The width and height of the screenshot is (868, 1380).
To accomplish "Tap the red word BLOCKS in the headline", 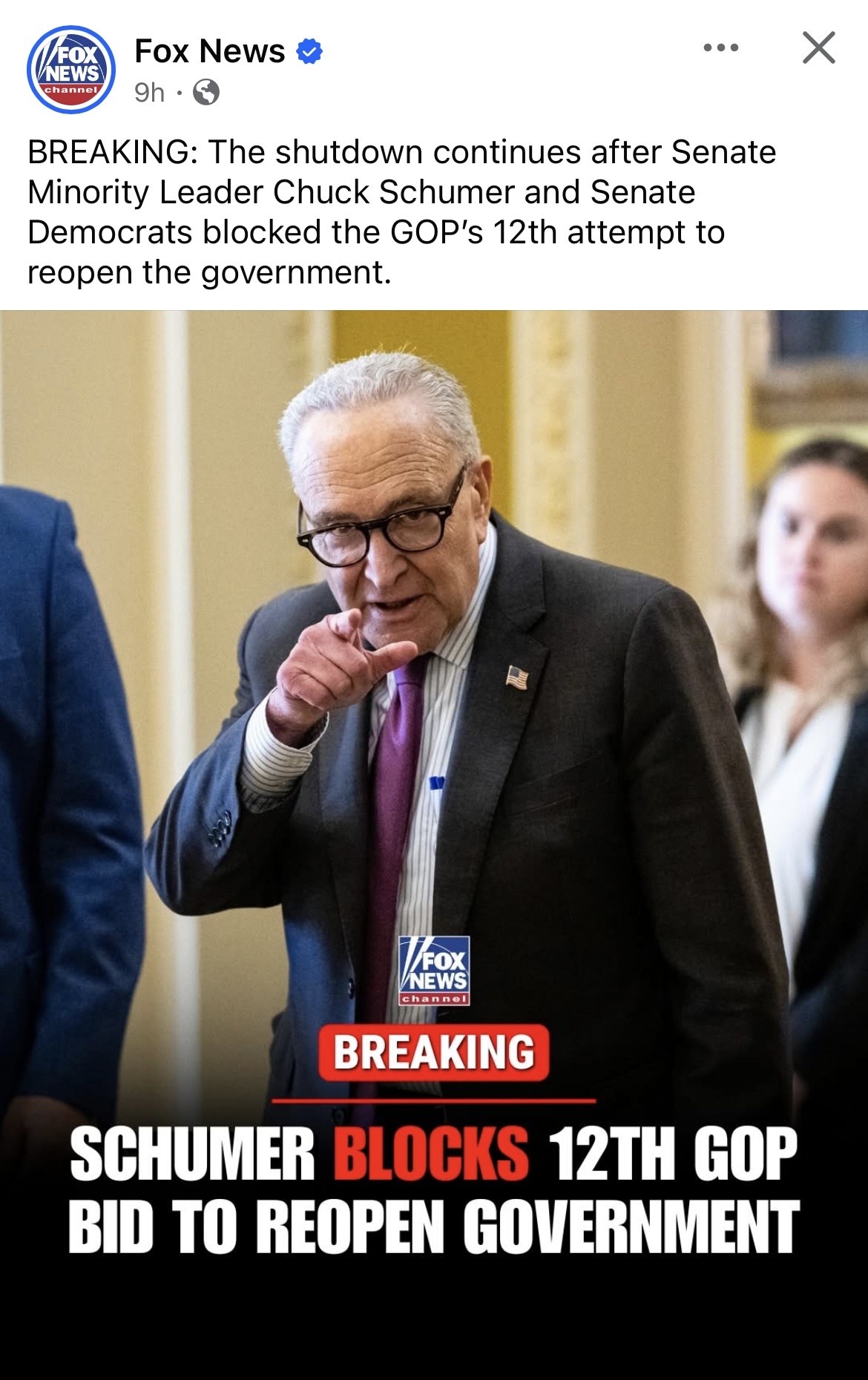I will click(431, 1152).
